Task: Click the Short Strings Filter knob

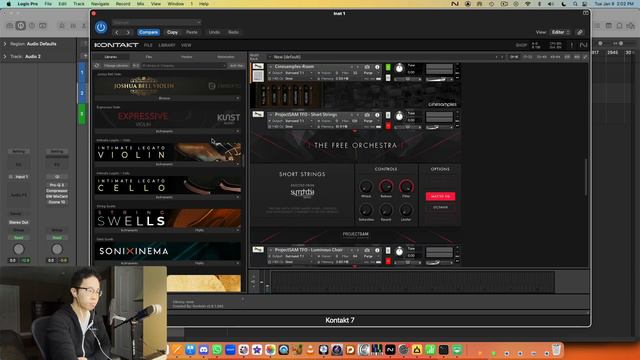Action: pyautogui.click(x=406, y=187)
